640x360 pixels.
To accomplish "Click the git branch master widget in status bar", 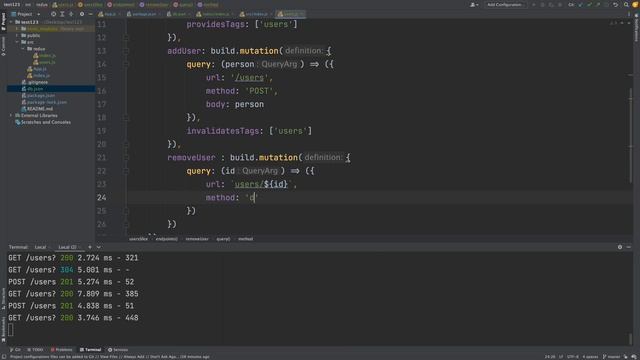I will point(611,357).
